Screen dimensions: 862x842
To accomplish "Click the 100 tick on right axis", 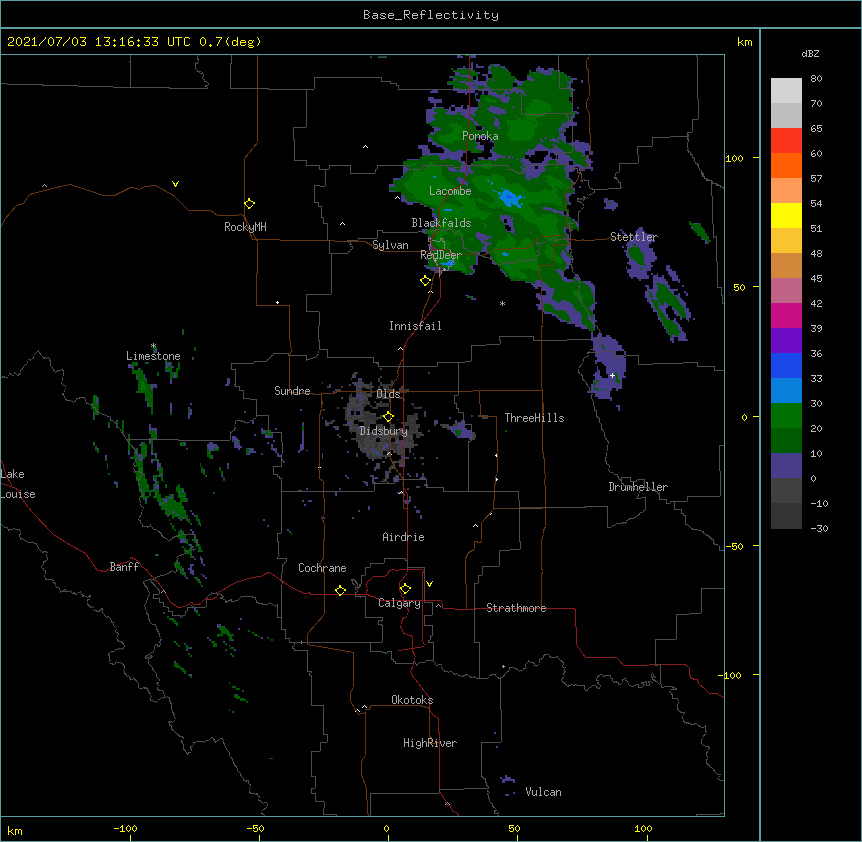I will pyautogui.click(x=734, y=158).
